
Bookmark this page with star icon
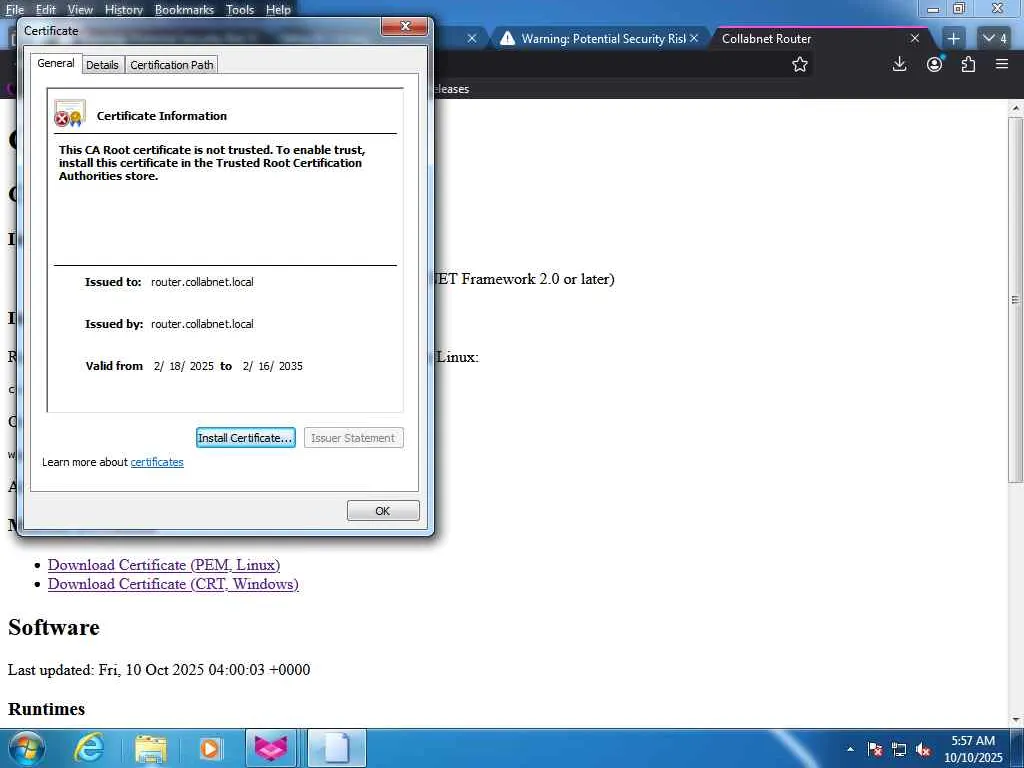800,64
